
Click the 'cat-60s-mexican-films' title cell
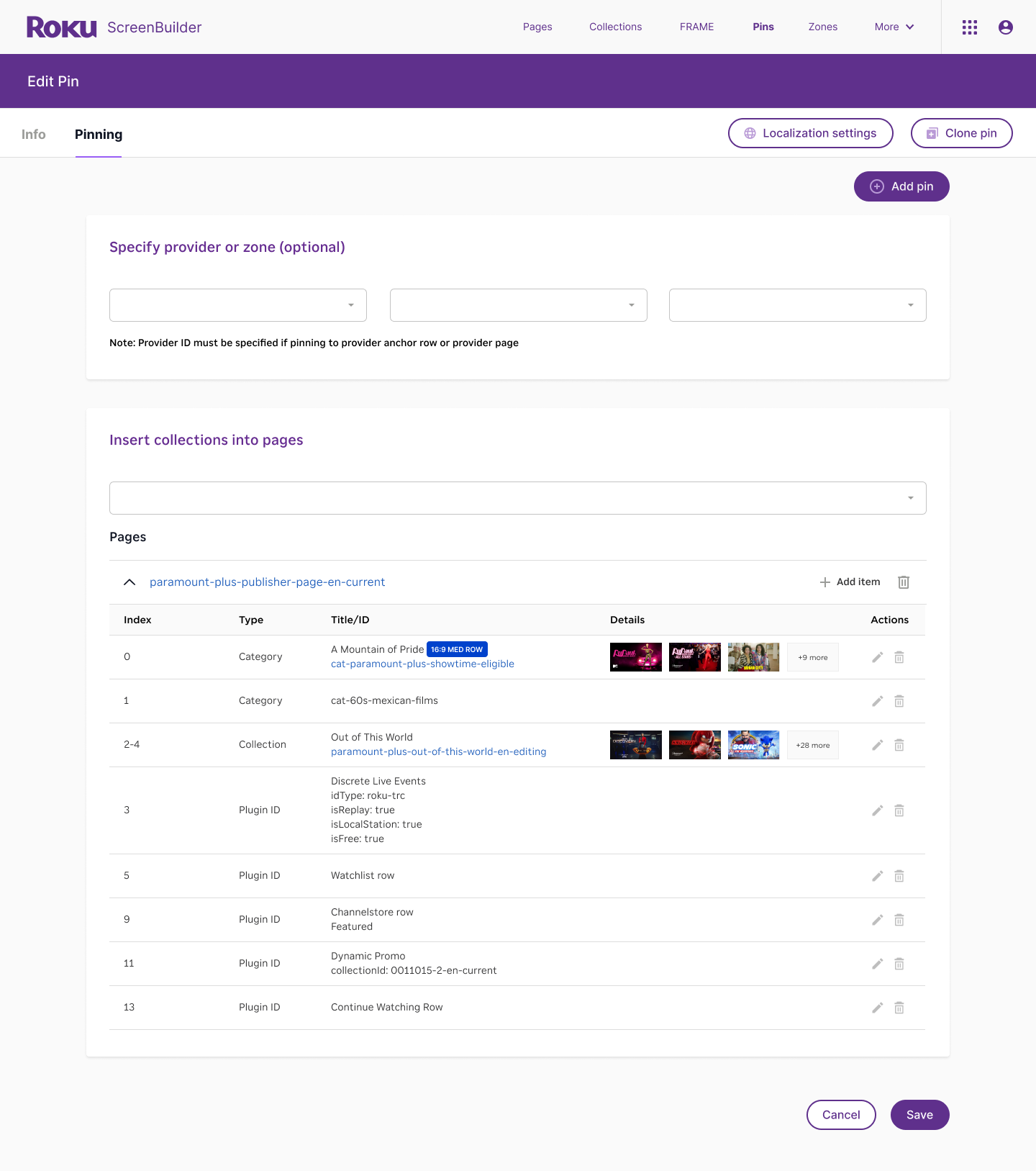(x=384, y=701)
